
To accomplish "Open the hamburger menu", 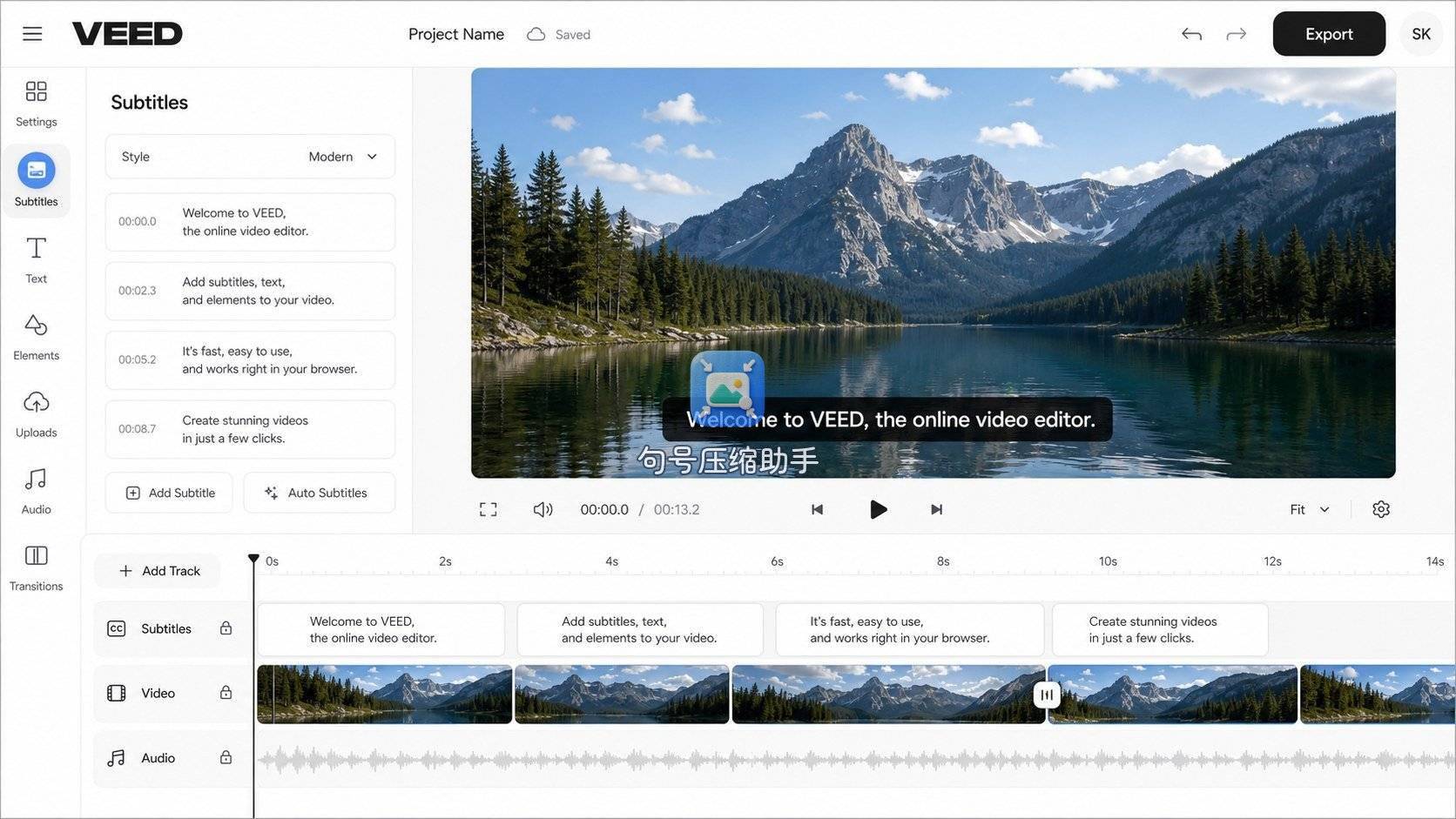I will pyautogui.click(x=32, y=34).
